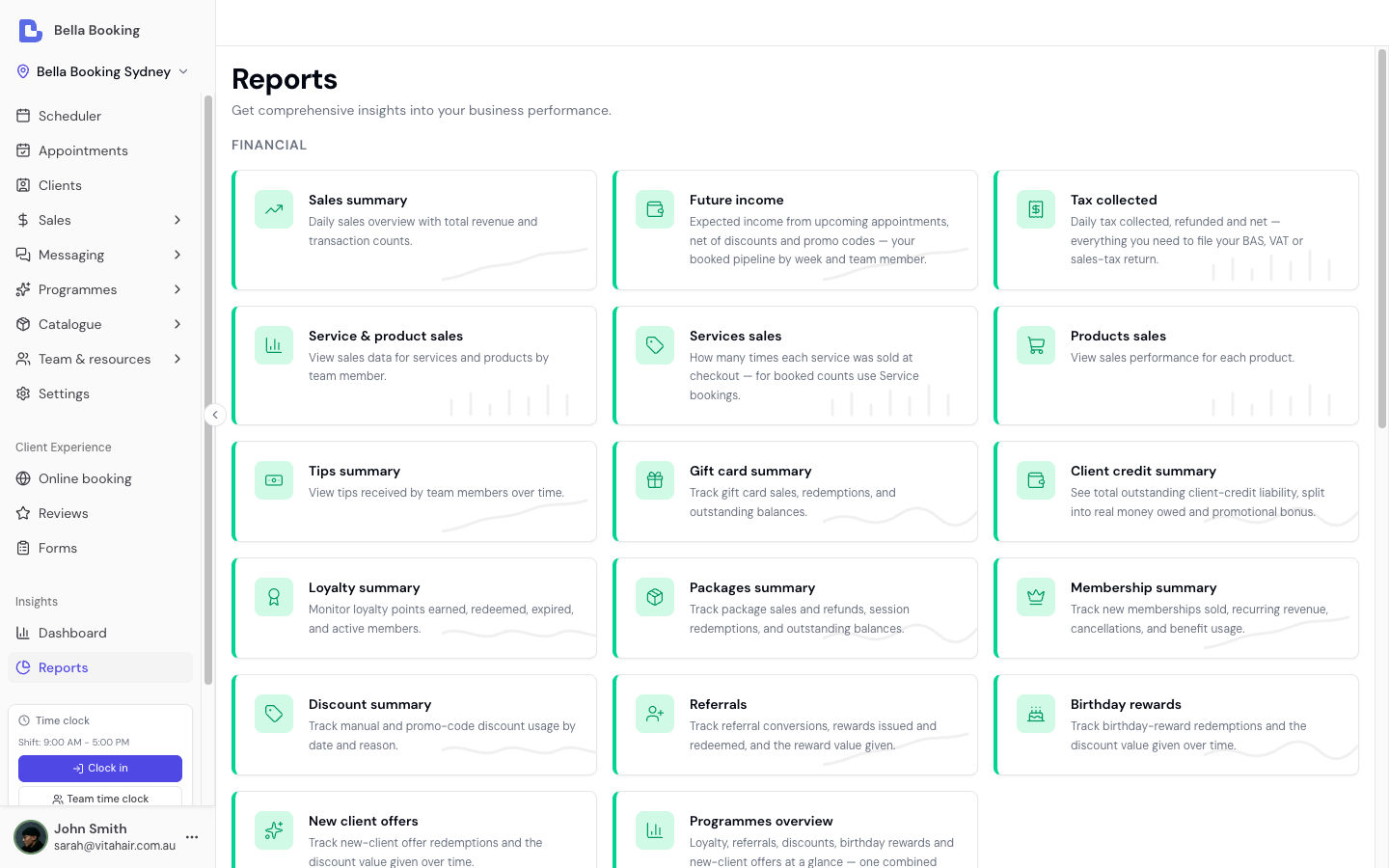Viewport: 1389px width, 868px height.
Task: Select Catalogue in the sidebar
Action: click(x=100, y=324)
